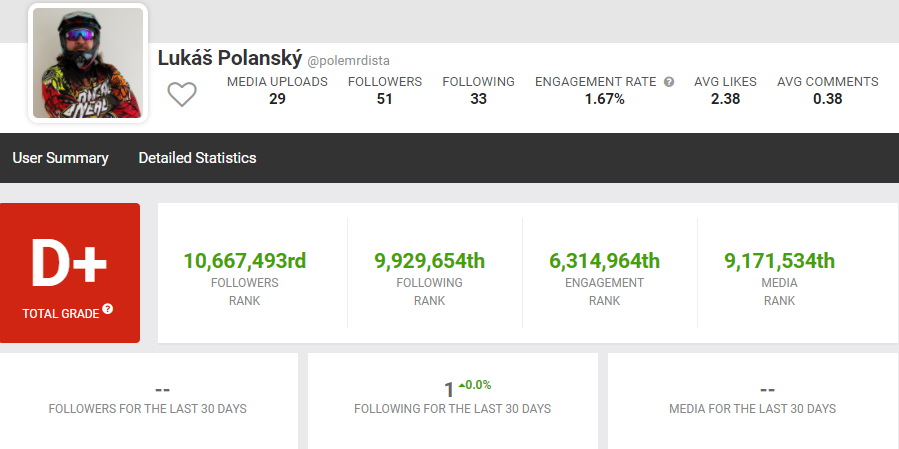Click Media For The Last 30 Days label
The width and height of the screenshot is (899, 449).
click(752, 409)
